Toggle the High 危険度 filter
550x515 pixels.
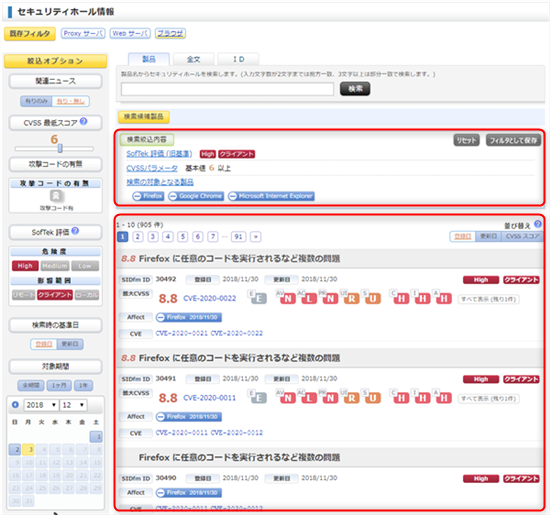(x=25, y=266)
